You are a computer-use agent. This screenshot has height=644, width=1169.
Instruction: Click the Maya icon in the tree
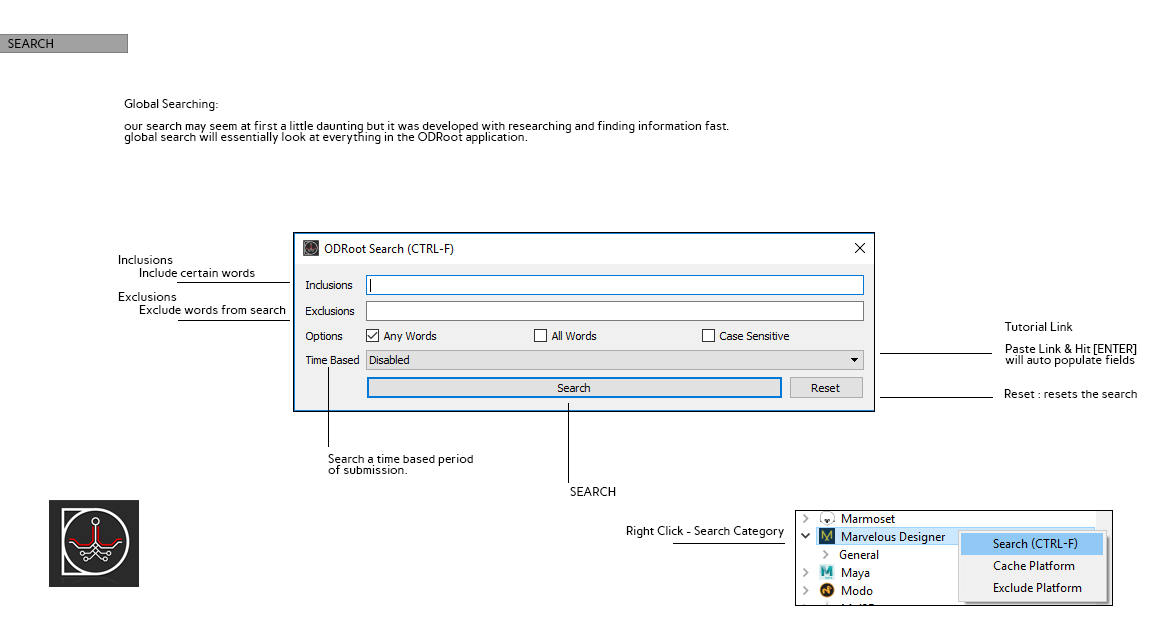pyautogui.click(x=827, y=573)
